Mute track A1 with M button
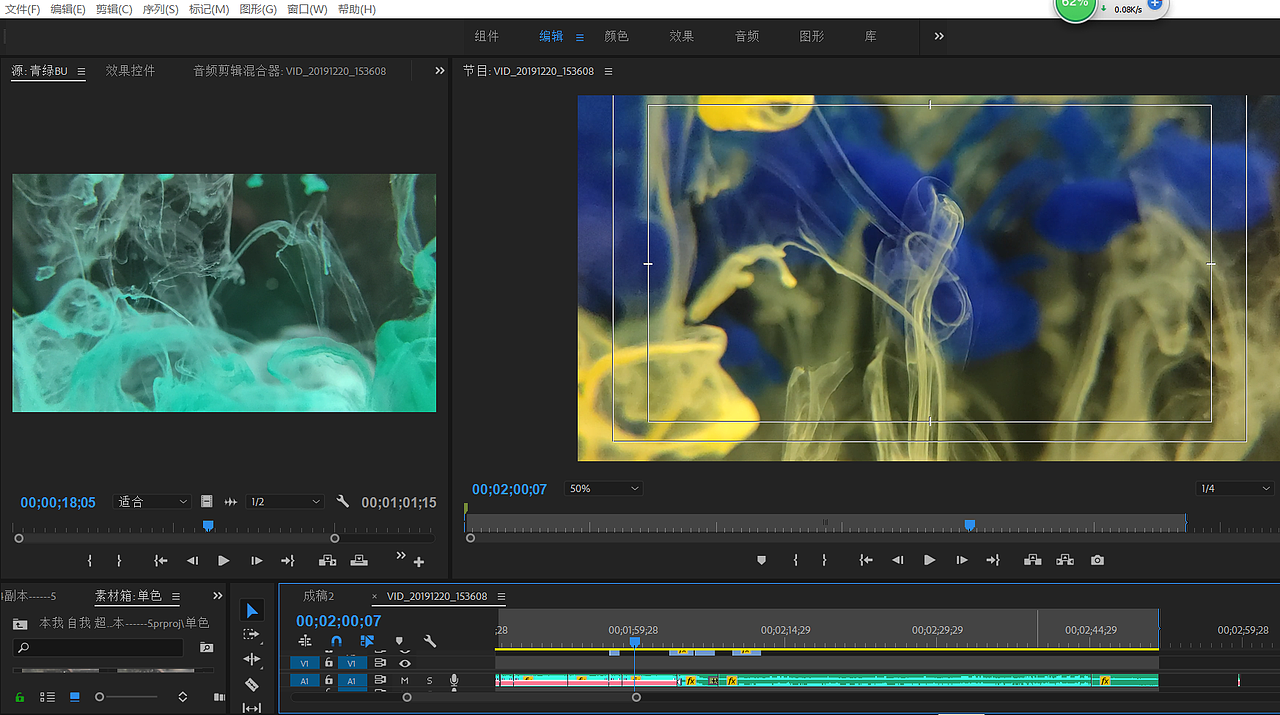Image resolution: width=1280 pixels, height=715 pixels. pos(405,680)
